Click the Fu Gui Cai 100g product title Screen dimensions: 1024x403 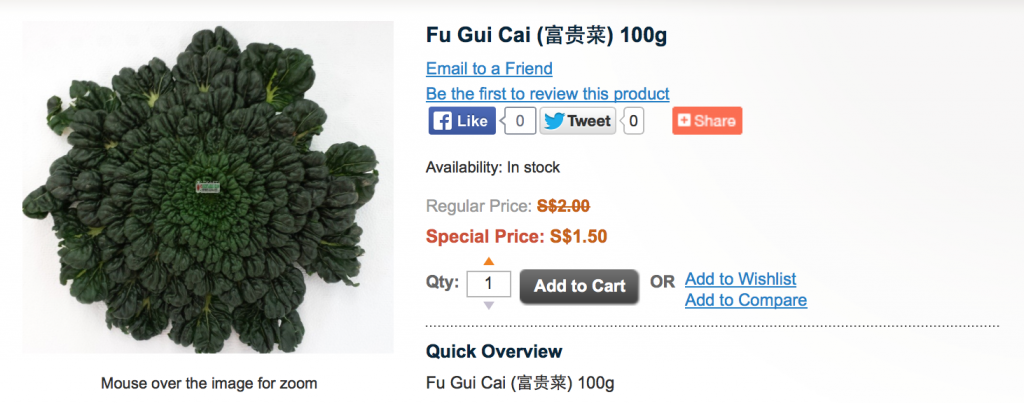(547, 35)
